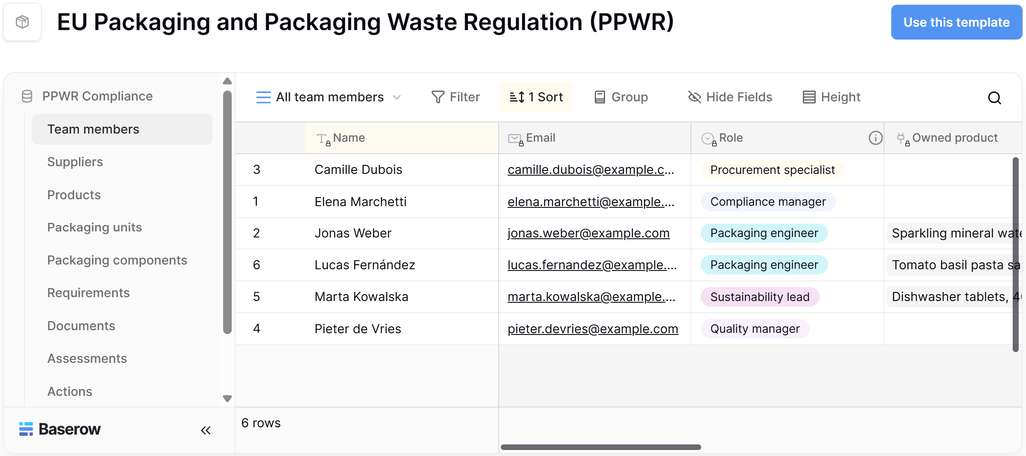The image size is (1026, 456).
Task: Open the Actions table
Action: coord(69,391)
